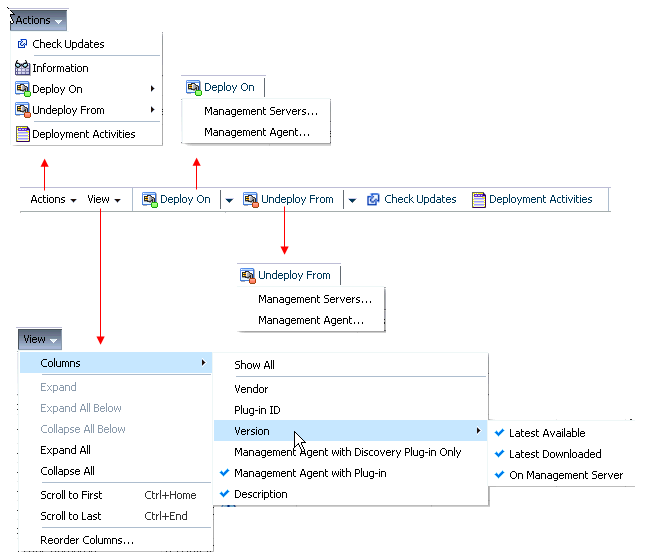Open Reorder Columns... from the View menu

pos(87,540)
